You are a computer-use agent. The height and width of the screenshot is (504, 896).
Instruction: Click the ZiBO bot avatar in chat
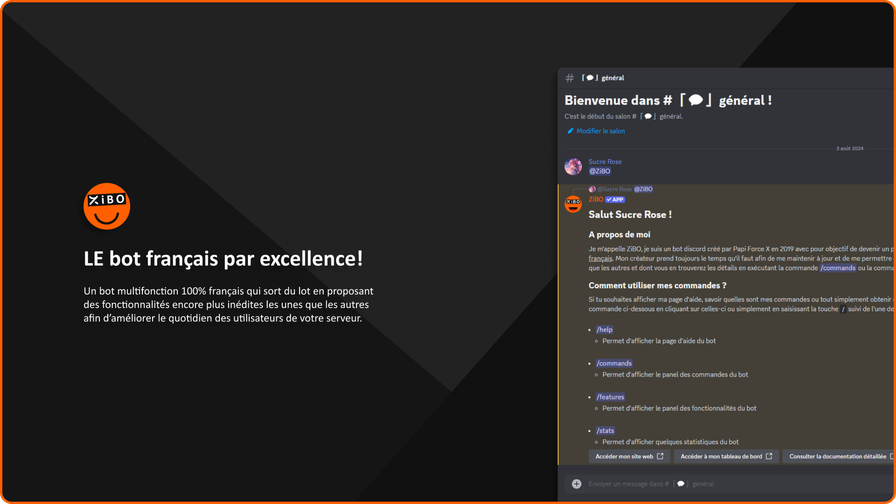[x=573, y=204]
